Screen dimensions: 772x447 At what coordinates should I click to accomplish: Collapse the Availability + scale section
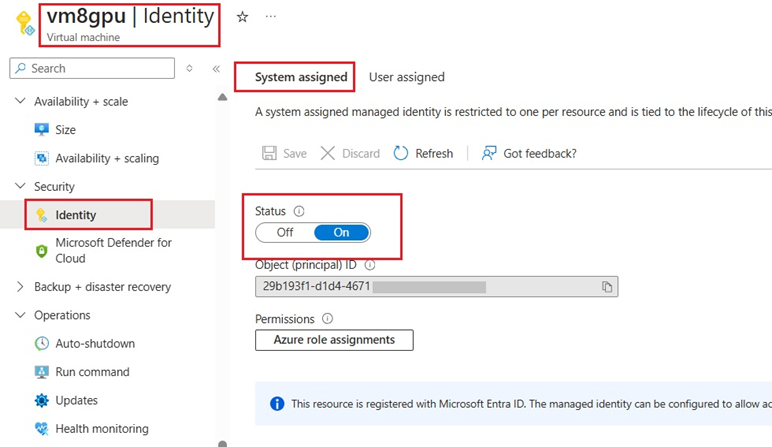pos(20,101)
